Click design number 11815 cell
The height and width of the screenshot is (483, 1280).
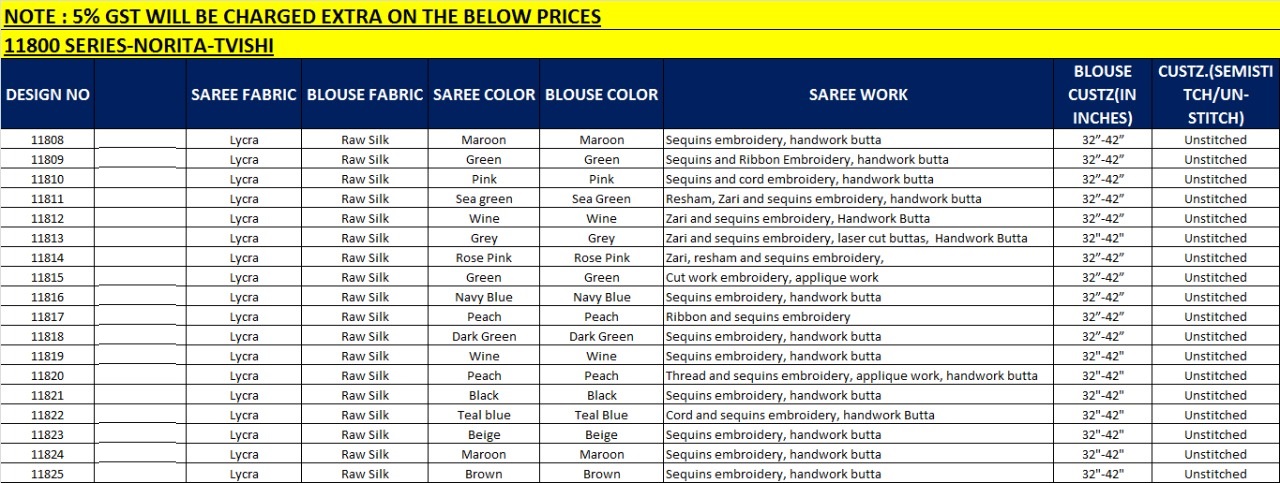pyautogui.click(x=48, y=277)
